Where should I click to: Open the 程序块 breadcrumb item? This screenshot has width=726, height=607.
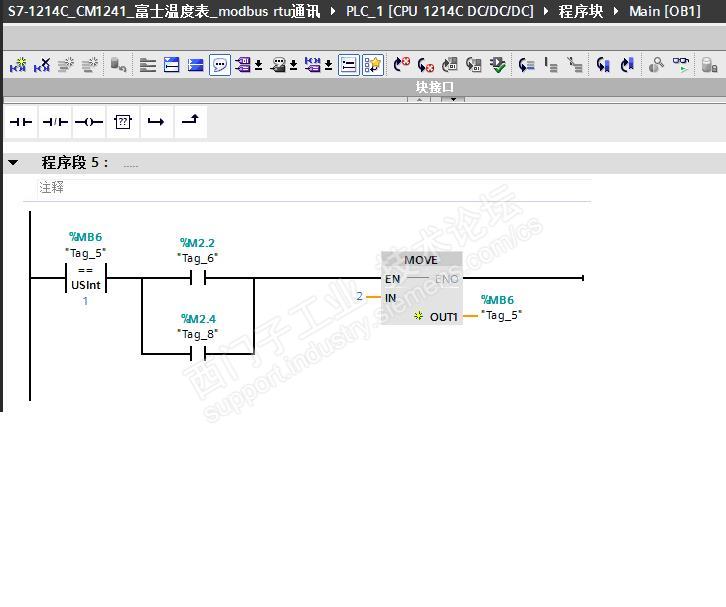pyautogui.click(x=581, y=11)
